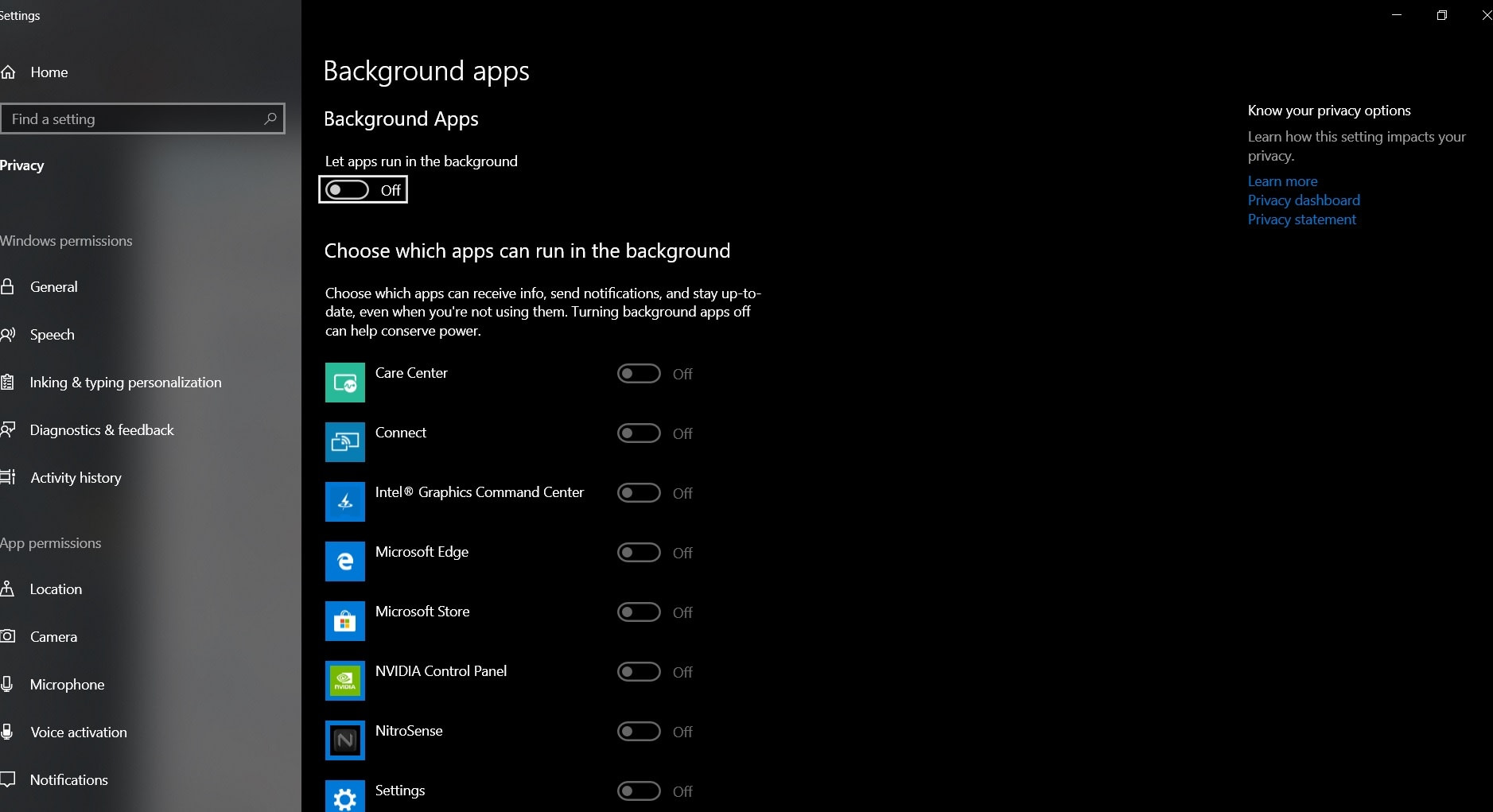Click the Microsoft Edge app name
This screenshot has height=812, width=1493.
(x=422, y=552)
